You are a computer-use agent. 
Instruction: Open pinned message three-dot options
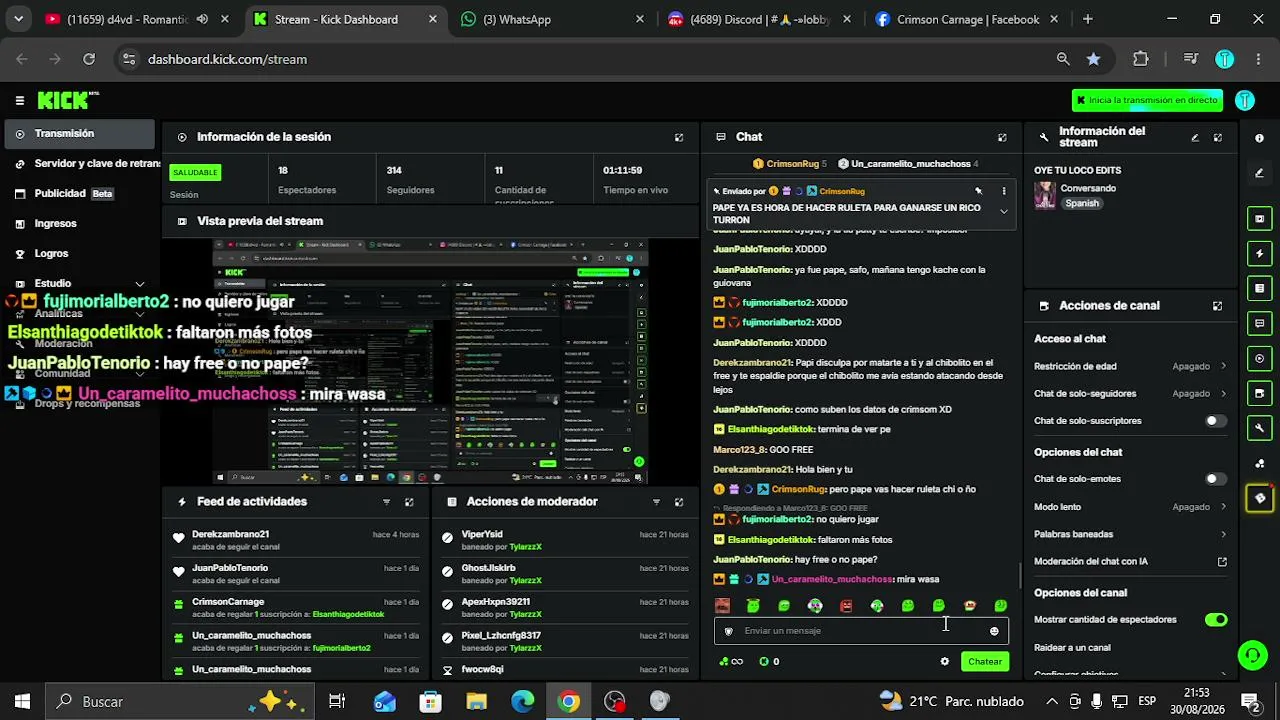pos(1004,191)
